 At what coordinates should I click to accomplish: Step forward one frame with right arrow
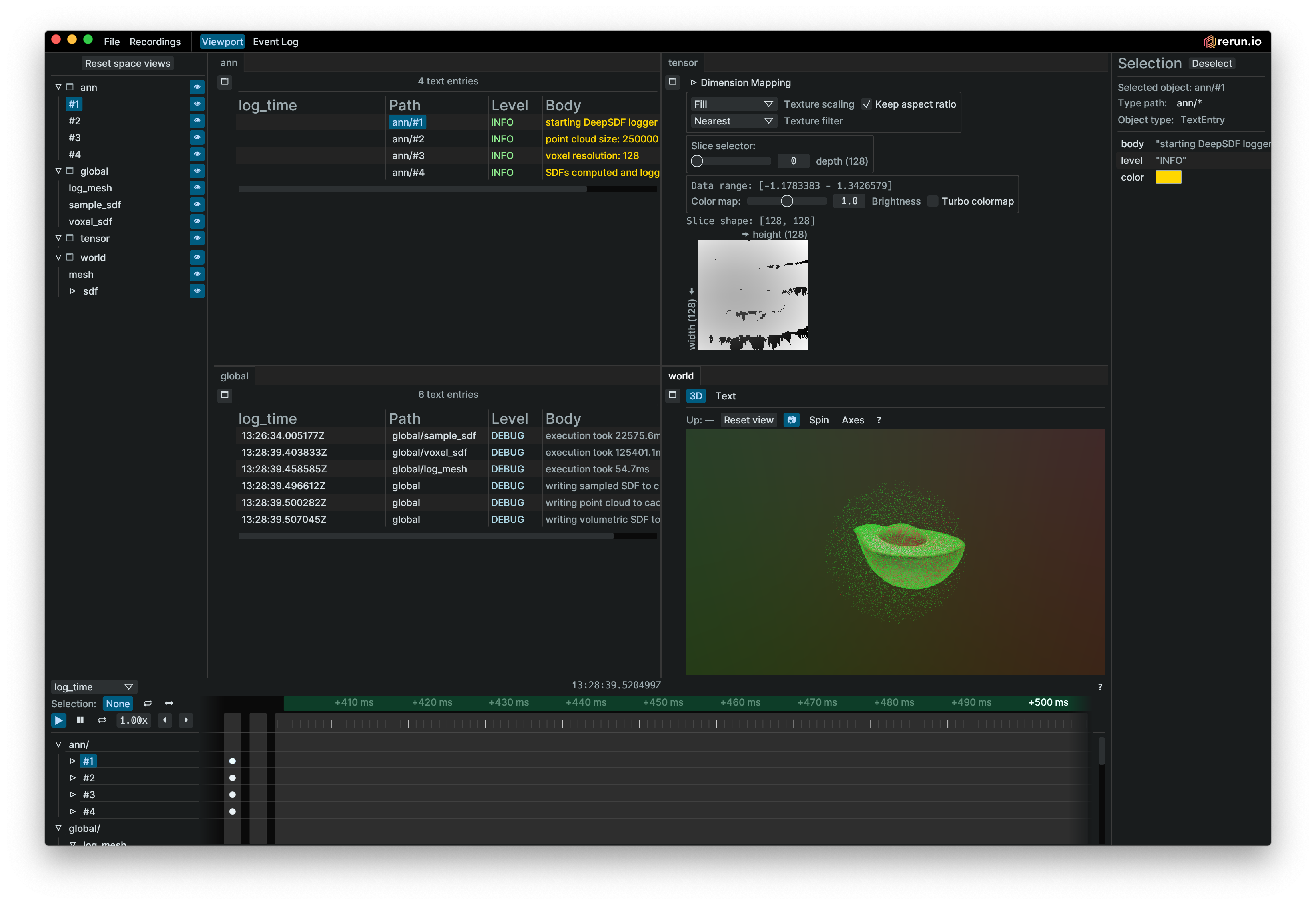[186, 720]
